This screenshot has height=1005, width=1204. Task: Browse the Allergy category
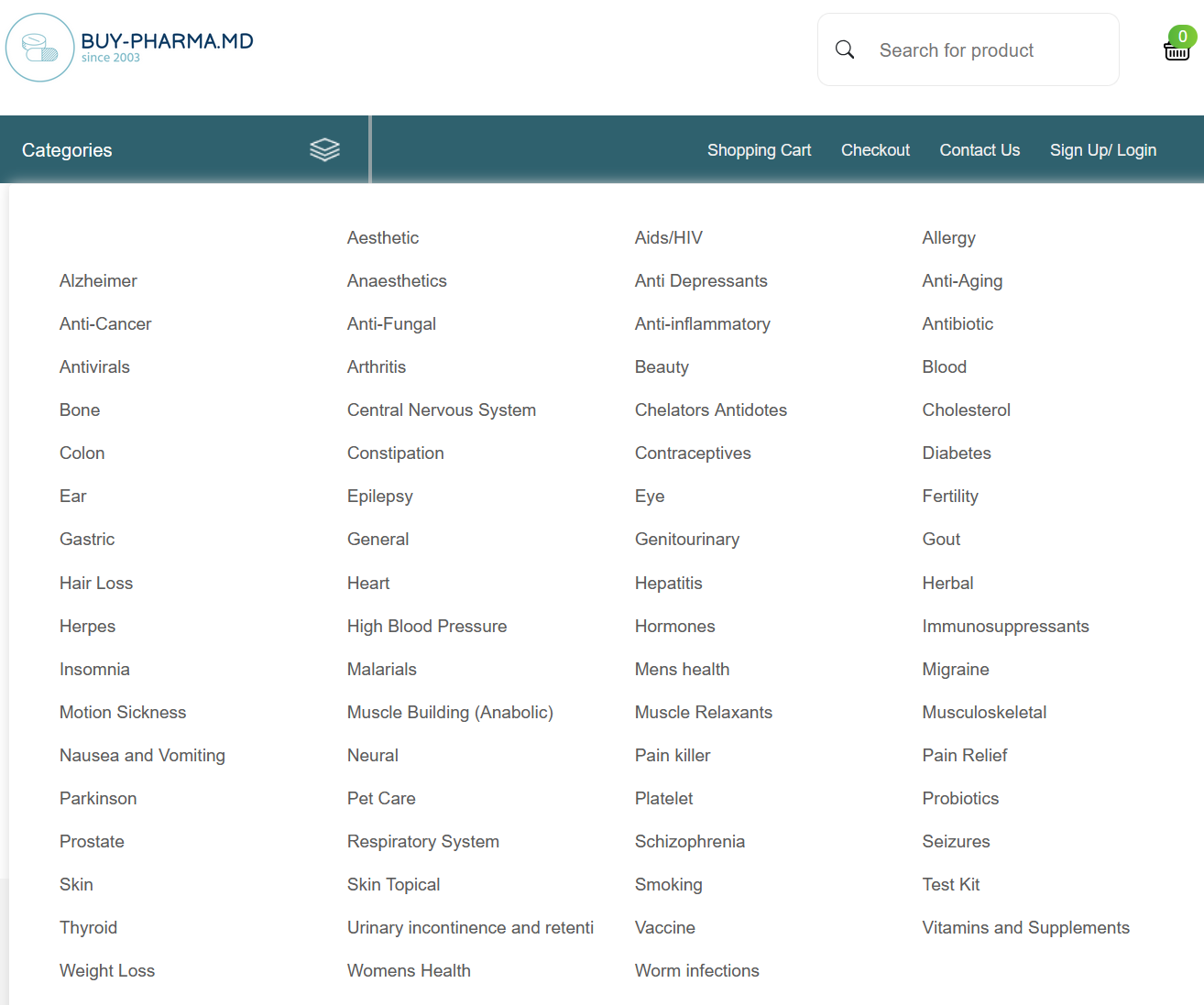coord(948,238)
